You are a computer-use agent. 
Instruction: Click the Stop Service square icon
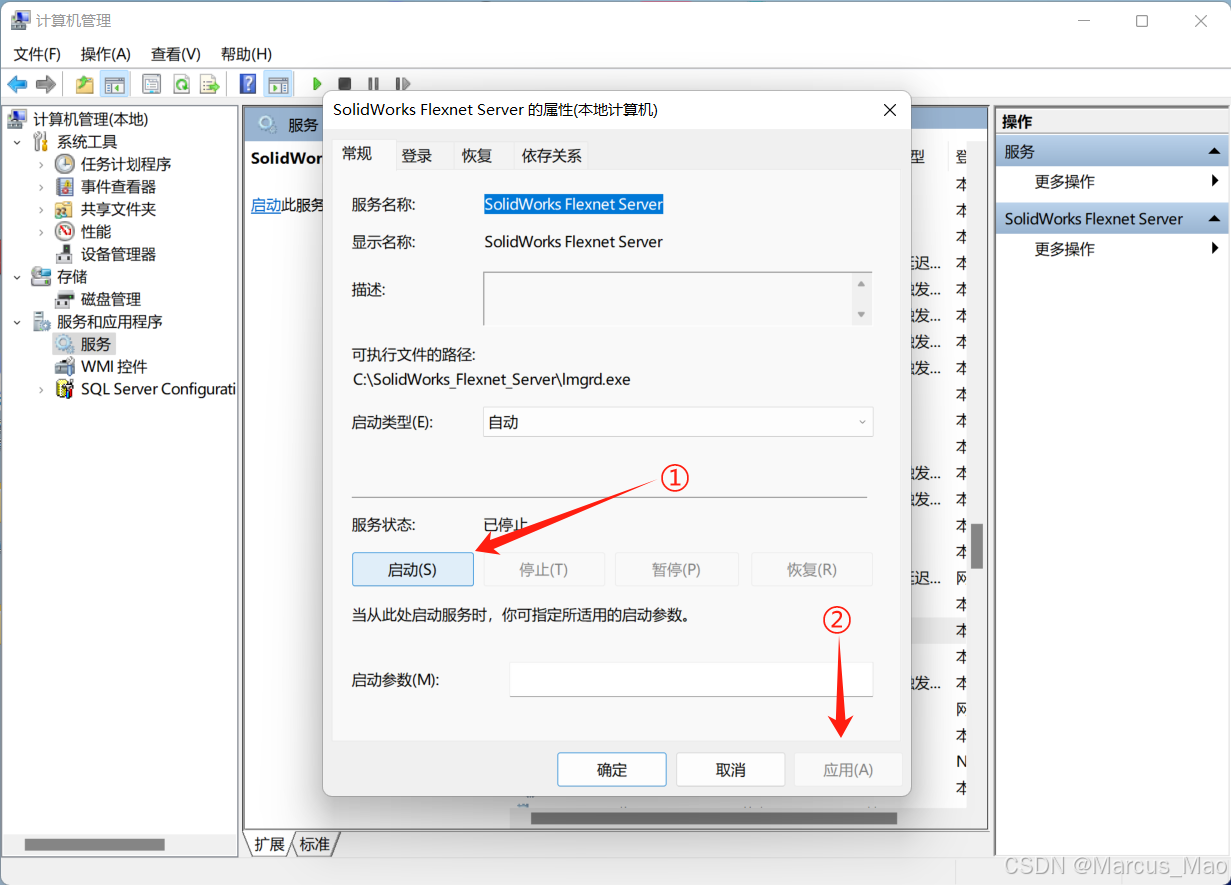coord(344,84)
